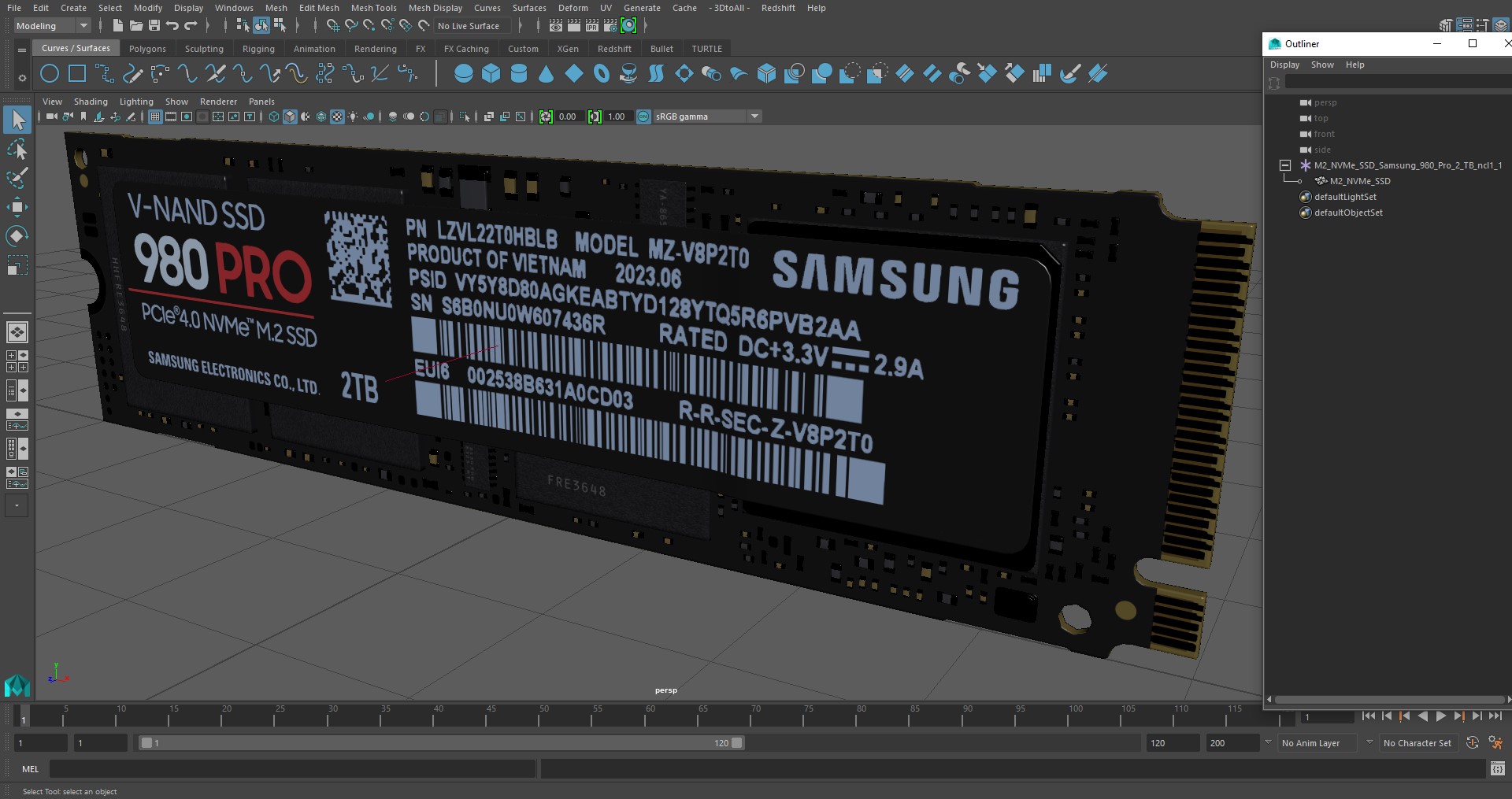Click the Outliner horizontal scrollbar
The image size is (1512, 799).
(1388, 699)
